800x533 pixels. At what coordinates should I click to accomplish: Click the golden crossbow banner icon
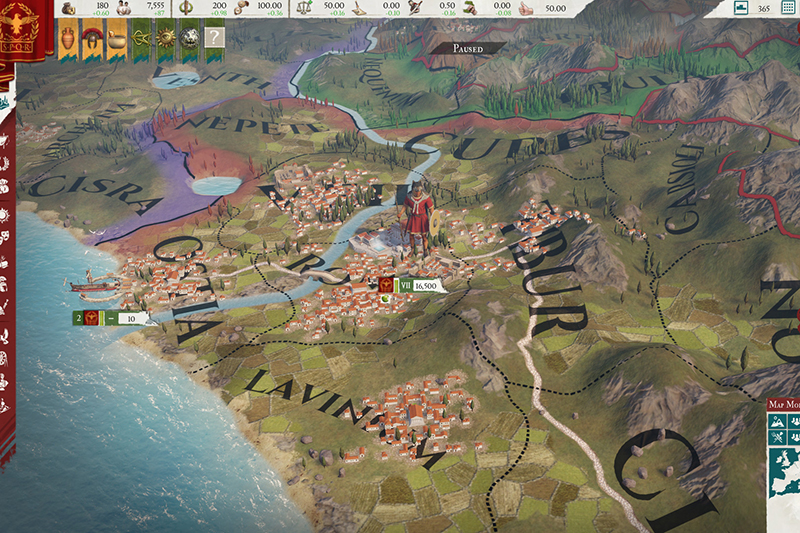141,39
